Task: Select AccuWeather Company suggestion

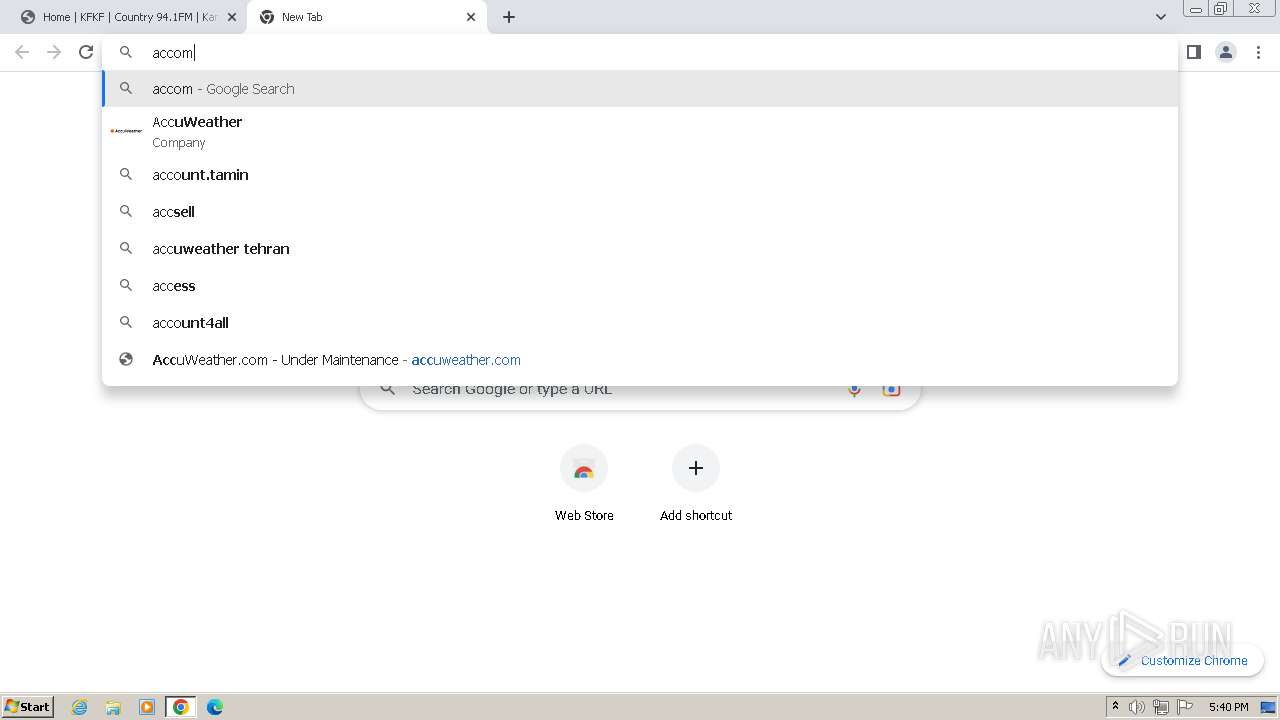Action: click(640, 131)
